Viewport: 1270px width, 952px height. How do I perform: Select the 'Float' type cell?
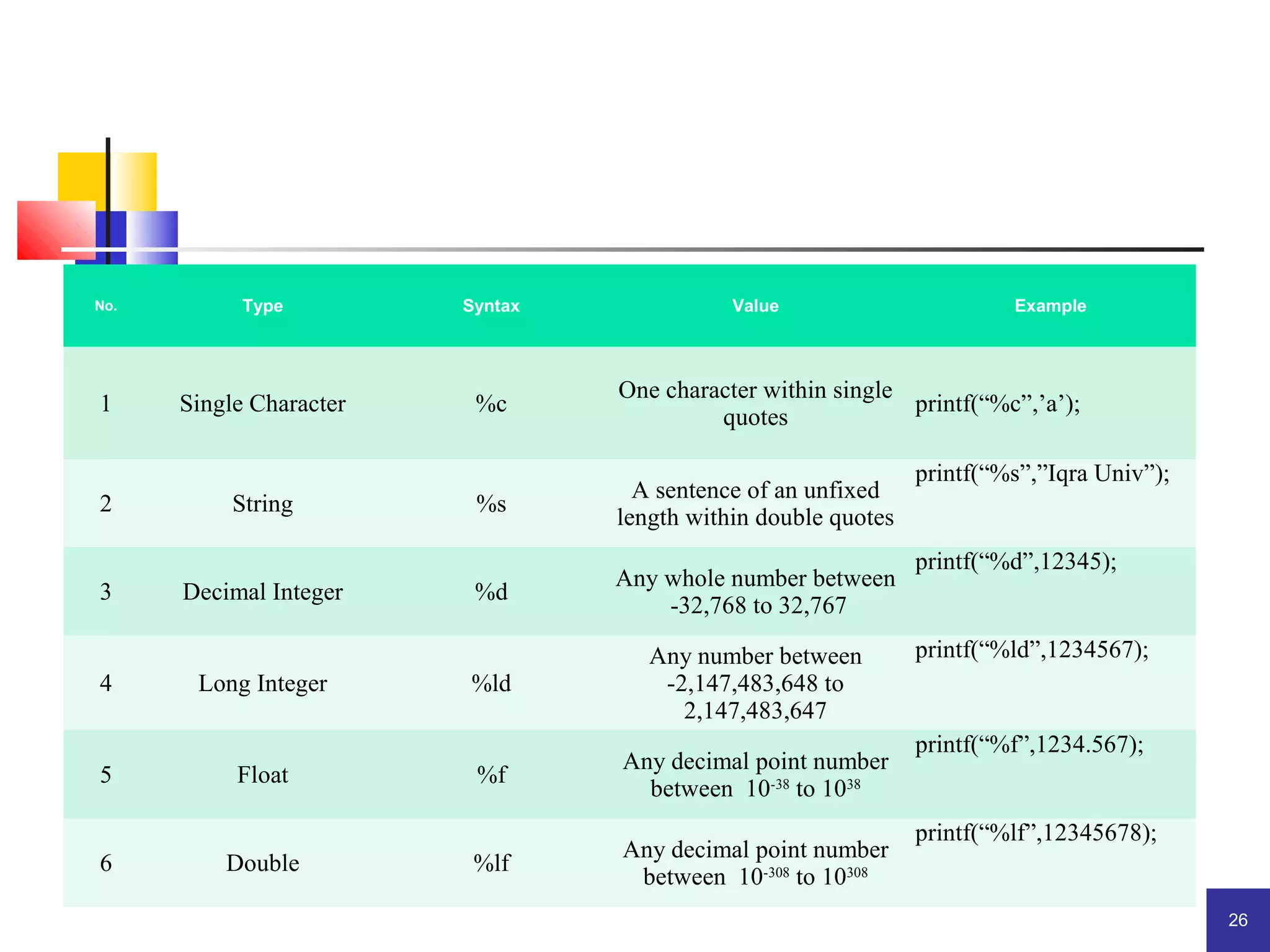tap(262, 775)
